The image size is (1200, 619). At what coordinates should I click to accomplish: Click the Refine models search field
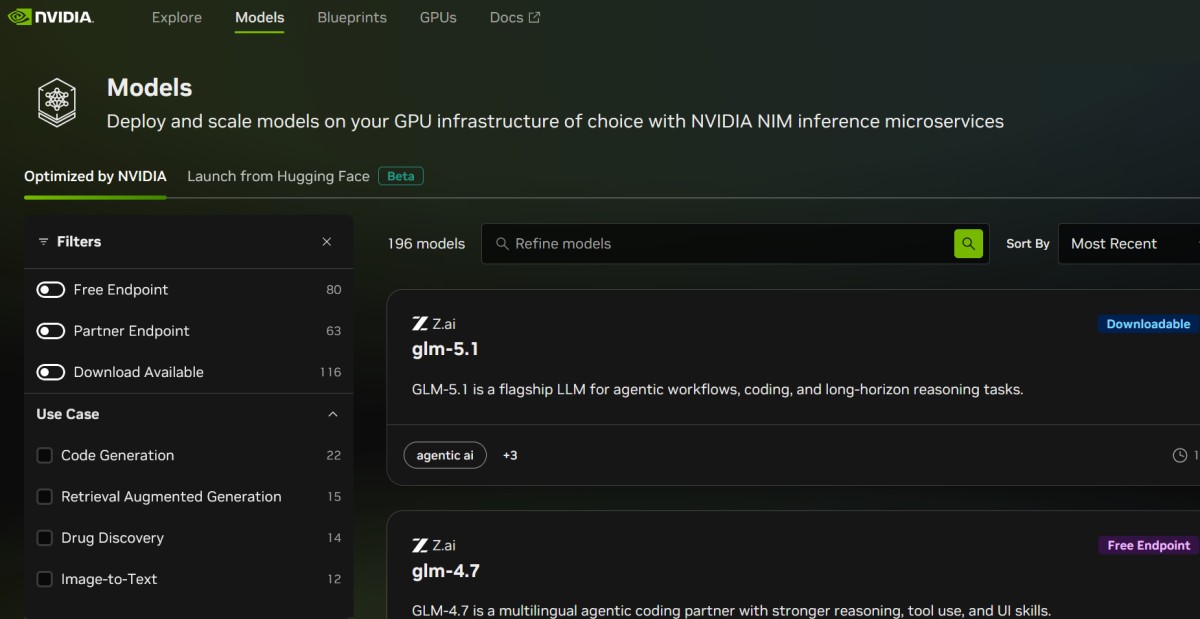pyautogui.click(x=720, y=243)
